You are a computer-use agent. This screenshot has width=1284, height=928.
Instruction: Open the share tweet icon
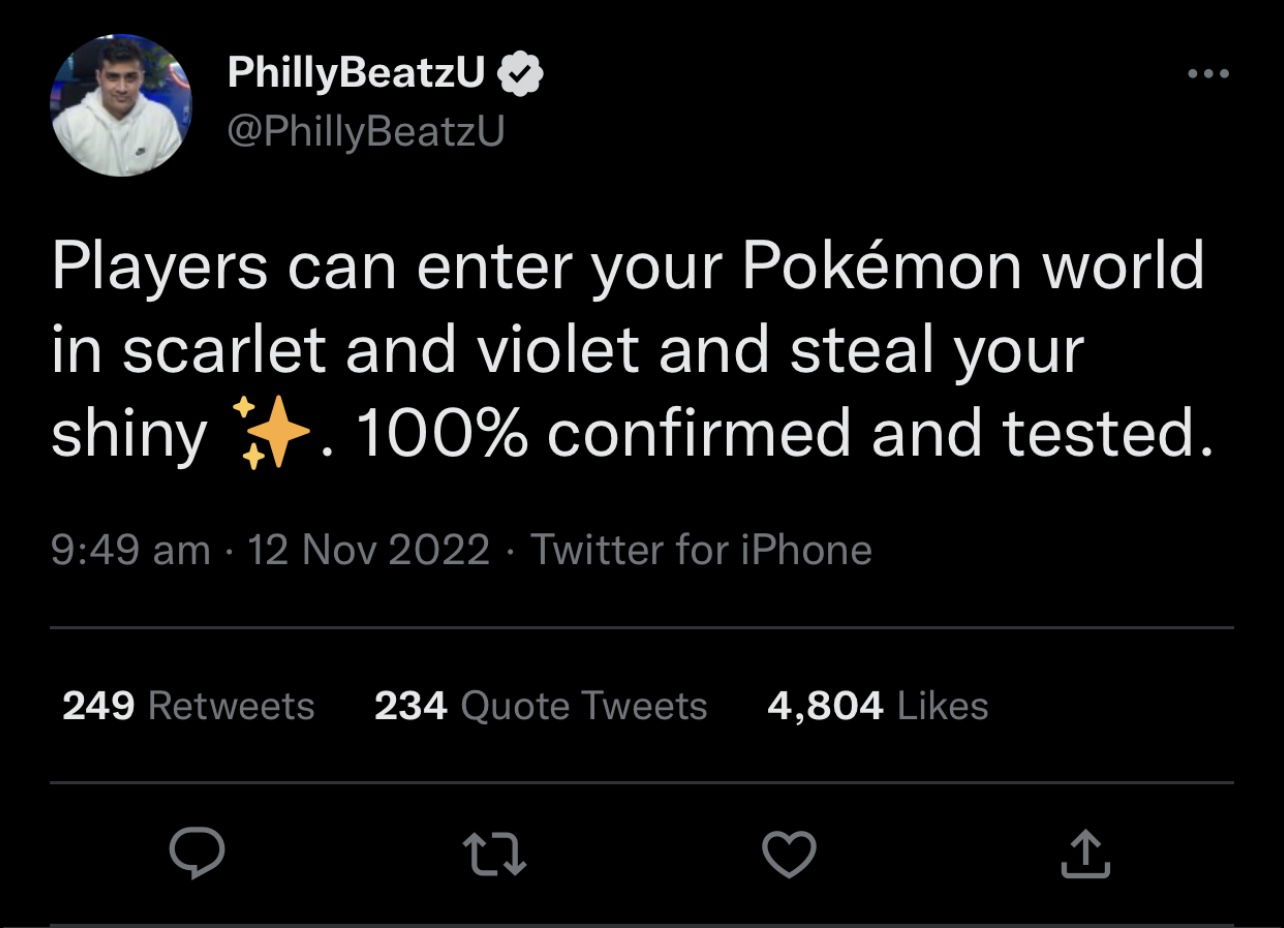pyautogui.click(x=1085, y=855)
